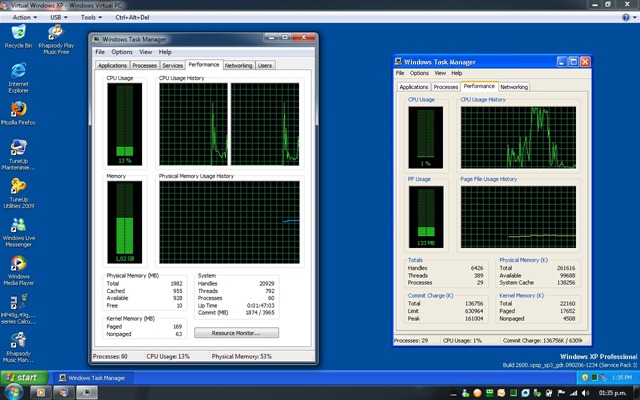The width and height of the screenshot is (640, 400).
Task: Switch to Applications tab in XP Task Manager
Action: [x=414, y=87]
